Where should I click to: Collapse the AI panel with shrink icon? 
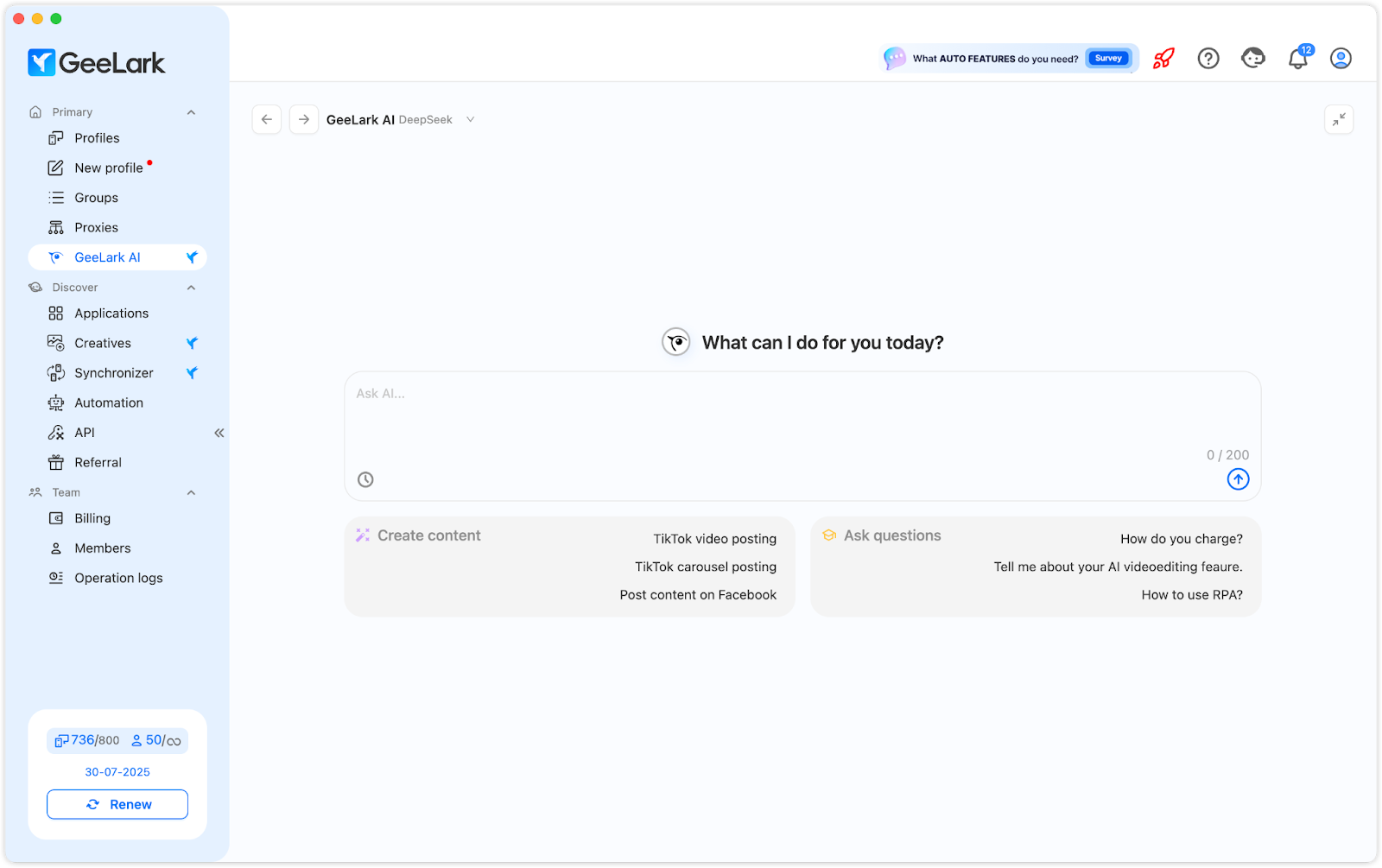click(1339, 119)
